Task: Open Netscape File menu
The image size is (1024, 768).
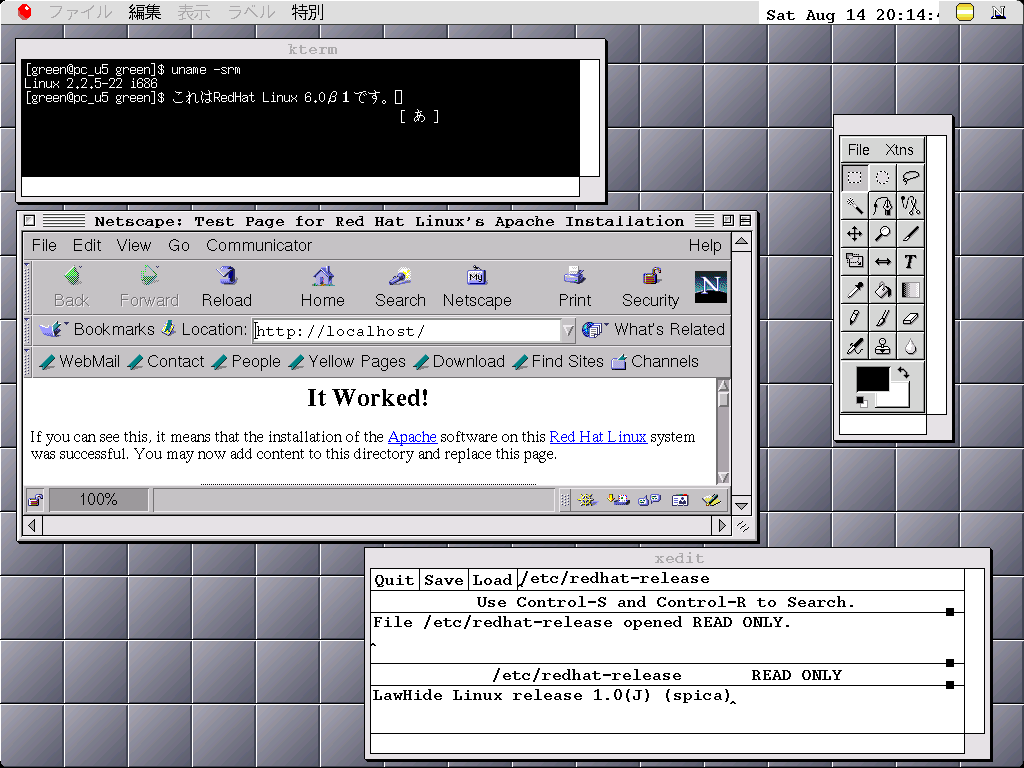Action: 44,246
